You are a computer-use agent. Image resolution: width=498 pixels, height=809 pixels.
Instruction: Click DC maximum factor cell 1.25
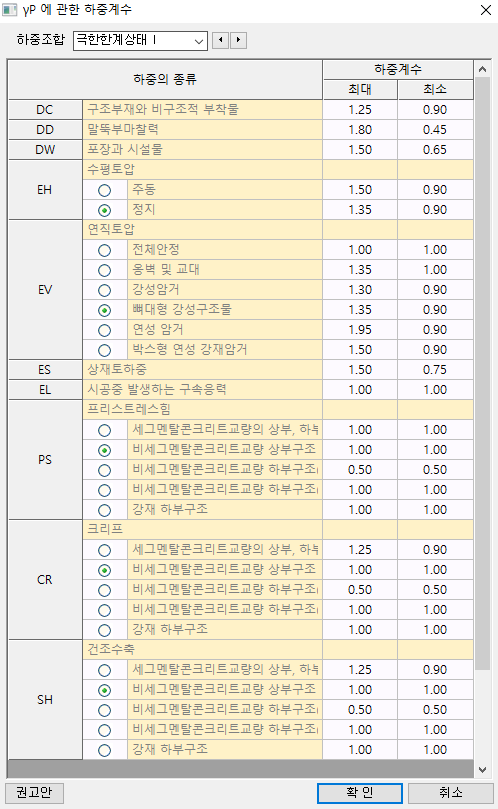click(360, 109)
